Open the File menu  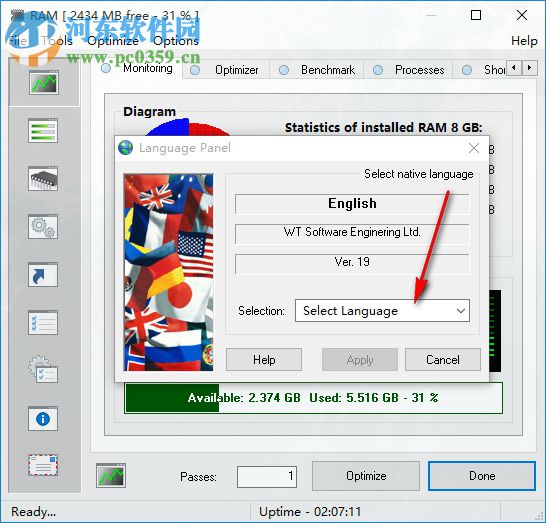(x=17, y=41)
